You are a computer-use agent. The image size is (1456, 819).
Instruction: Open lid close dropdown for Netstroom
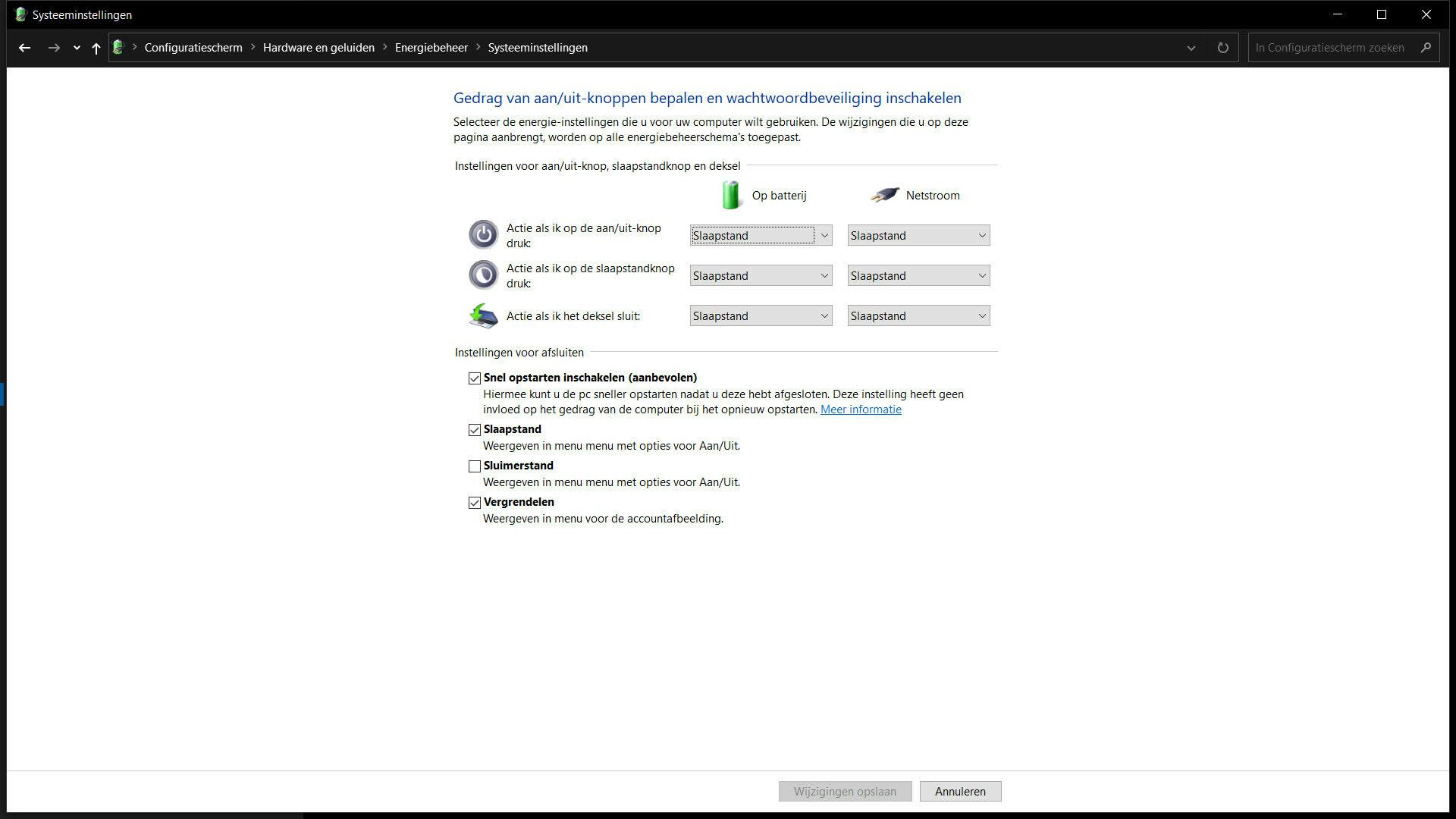click(x=918, y=316)
